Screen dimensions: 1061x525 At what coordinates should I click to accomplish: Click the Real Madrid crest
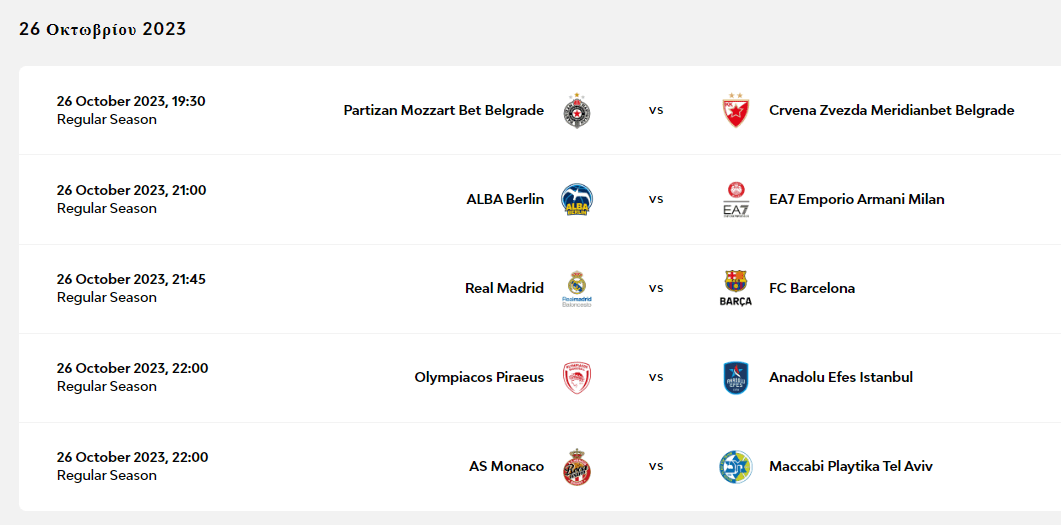(x=577, y=288)
